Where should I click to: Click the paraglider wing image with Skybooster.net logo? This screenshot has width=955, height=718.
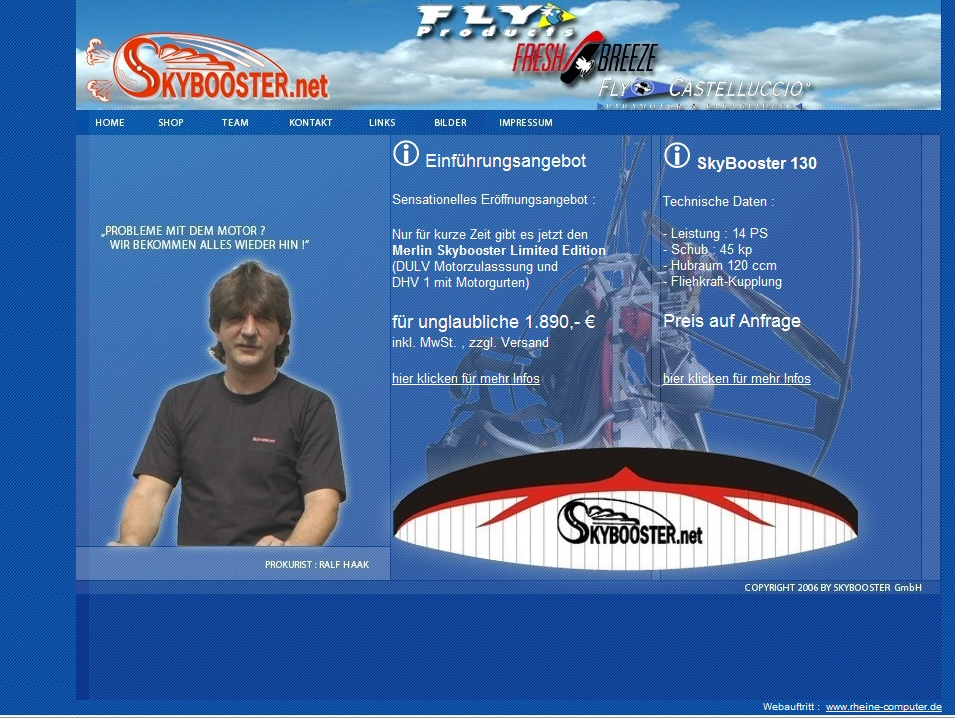[626, 510]
